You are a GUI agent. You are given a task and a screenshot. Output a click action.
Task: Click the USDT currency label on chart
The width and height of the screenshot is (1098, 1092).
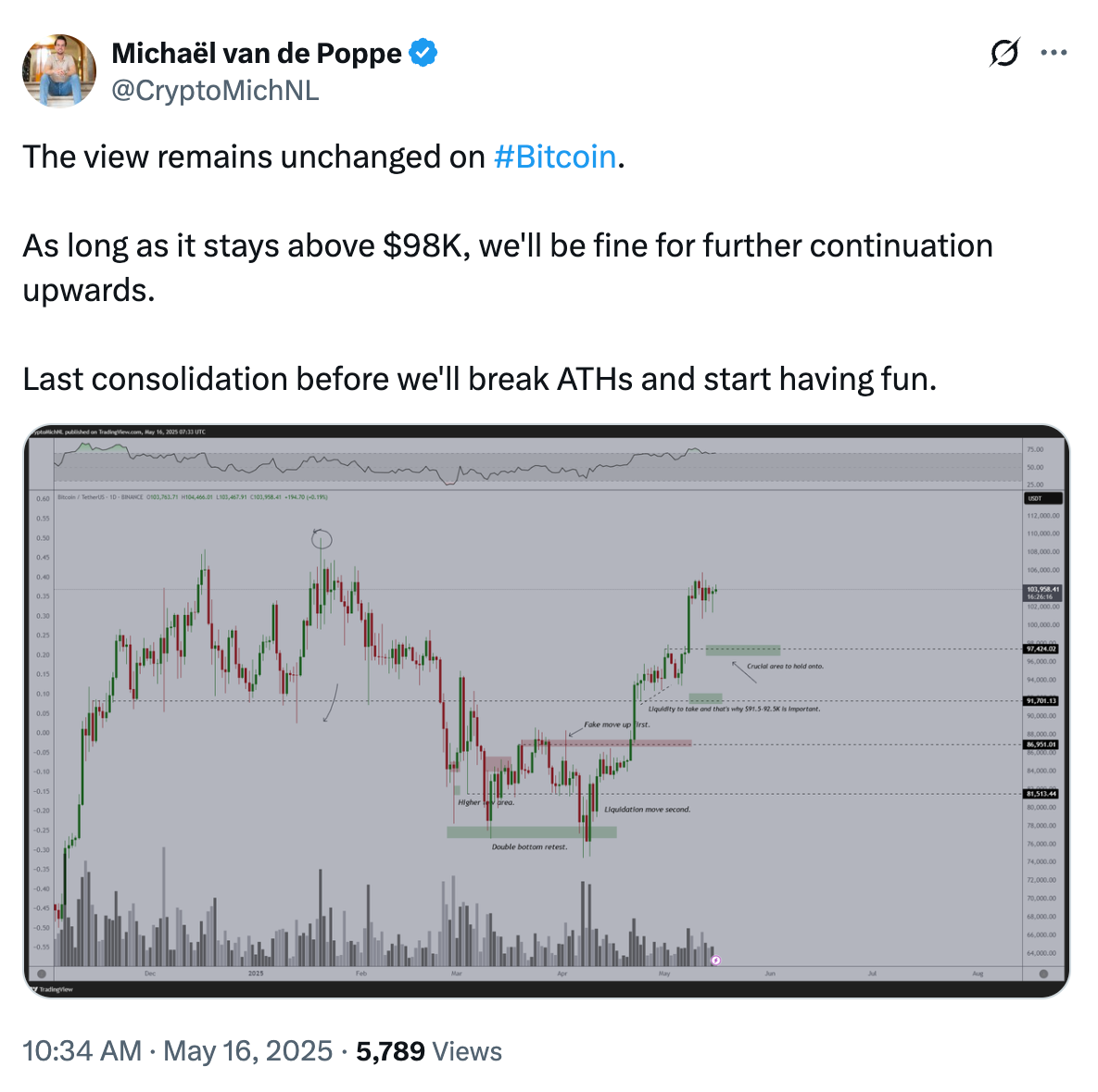click(1035, 498)
